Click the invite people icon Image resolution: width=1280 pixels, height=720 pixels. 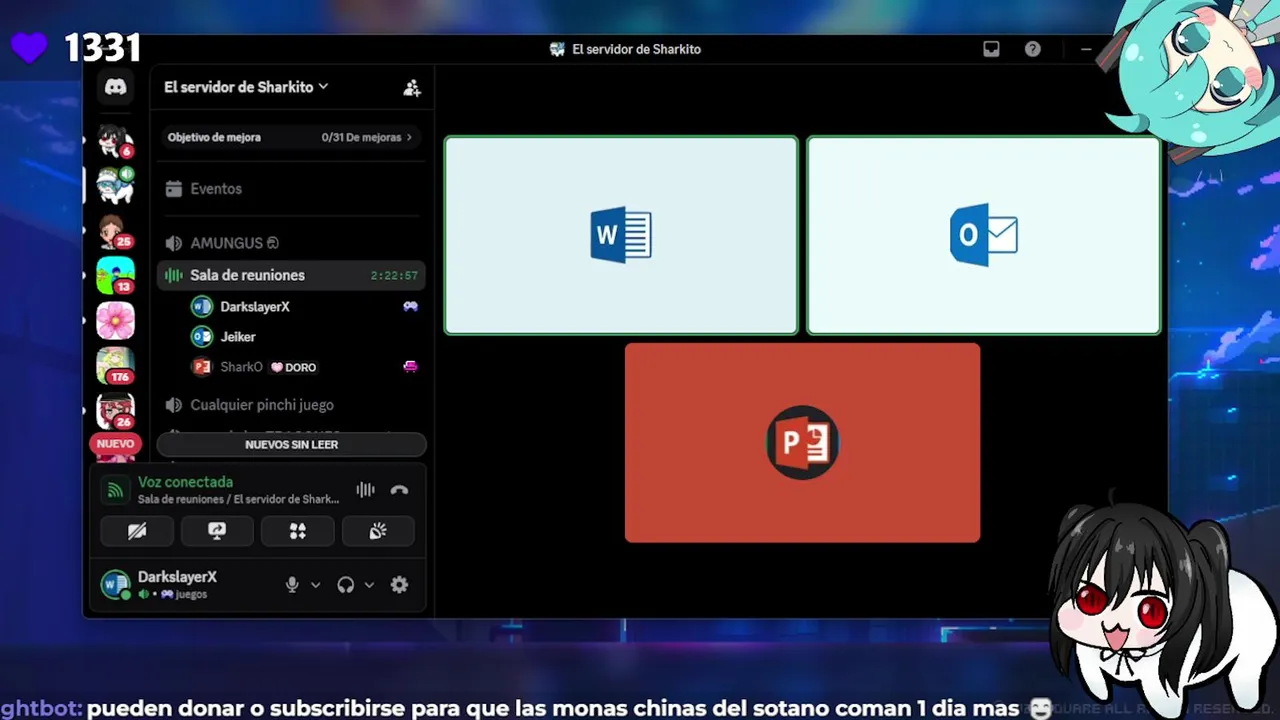click(411, 88)
